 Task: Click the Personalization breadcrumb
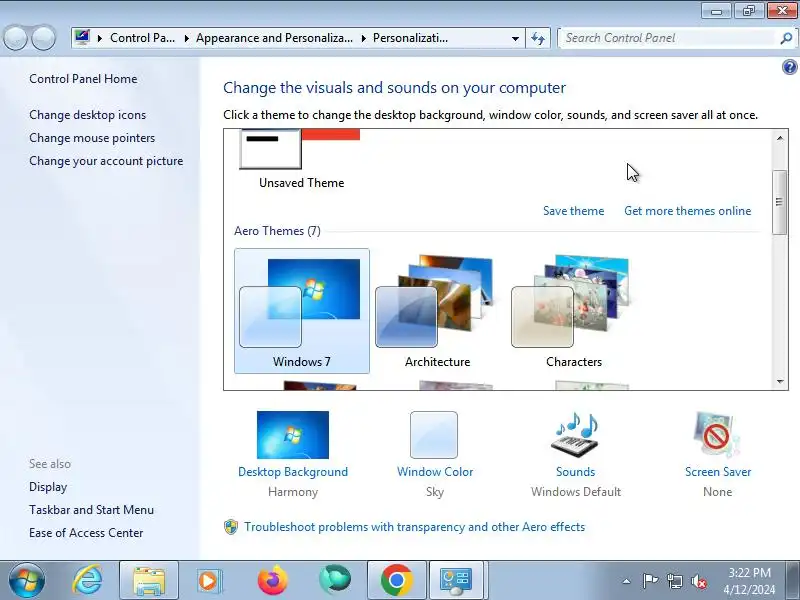click(x=411, y=38)
